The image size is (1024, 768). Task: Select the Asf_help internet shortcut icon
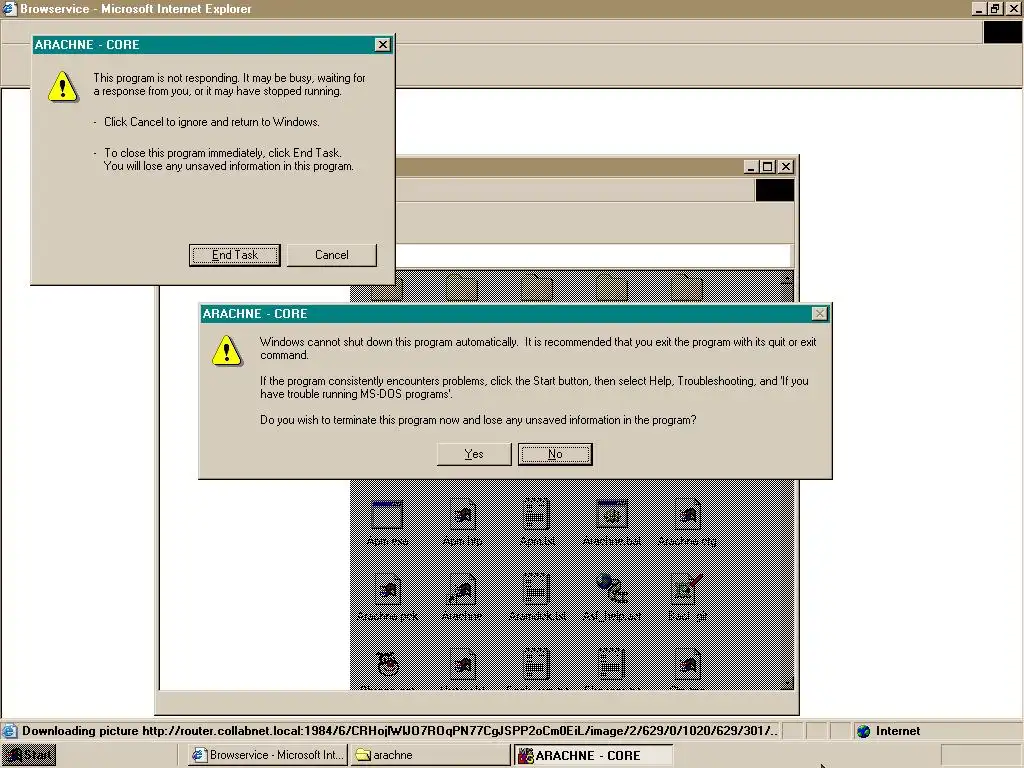[612, 588]
